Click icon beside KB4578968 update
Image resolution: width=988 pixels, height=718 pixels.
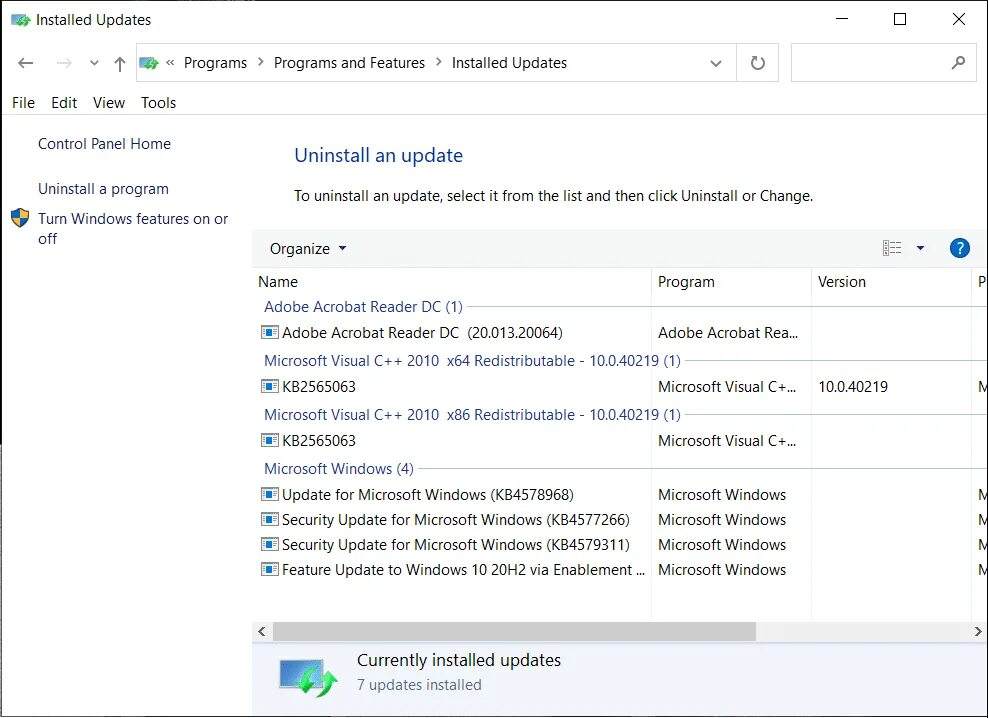[270, 494]
